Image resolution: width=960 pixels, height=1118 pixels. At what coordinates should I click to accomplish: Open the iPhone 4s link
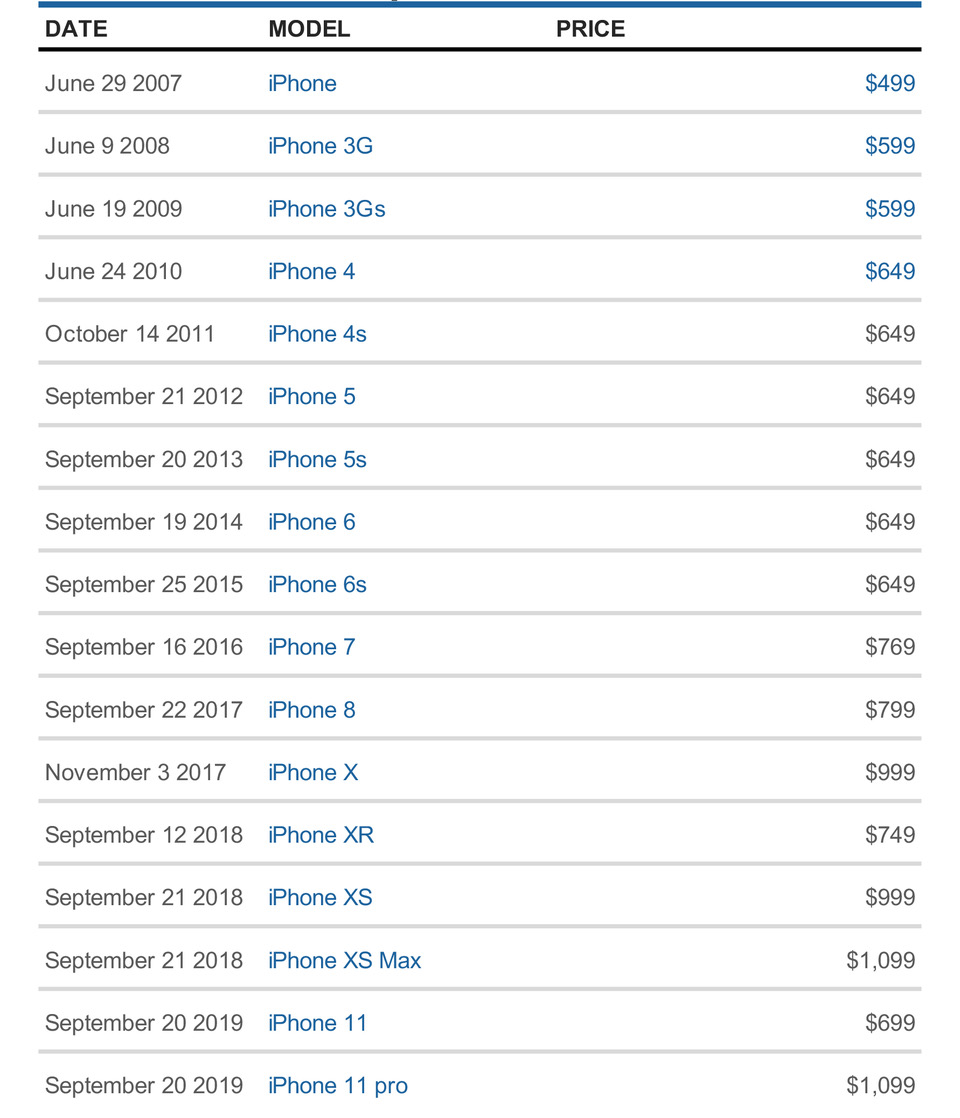(317, 334)
